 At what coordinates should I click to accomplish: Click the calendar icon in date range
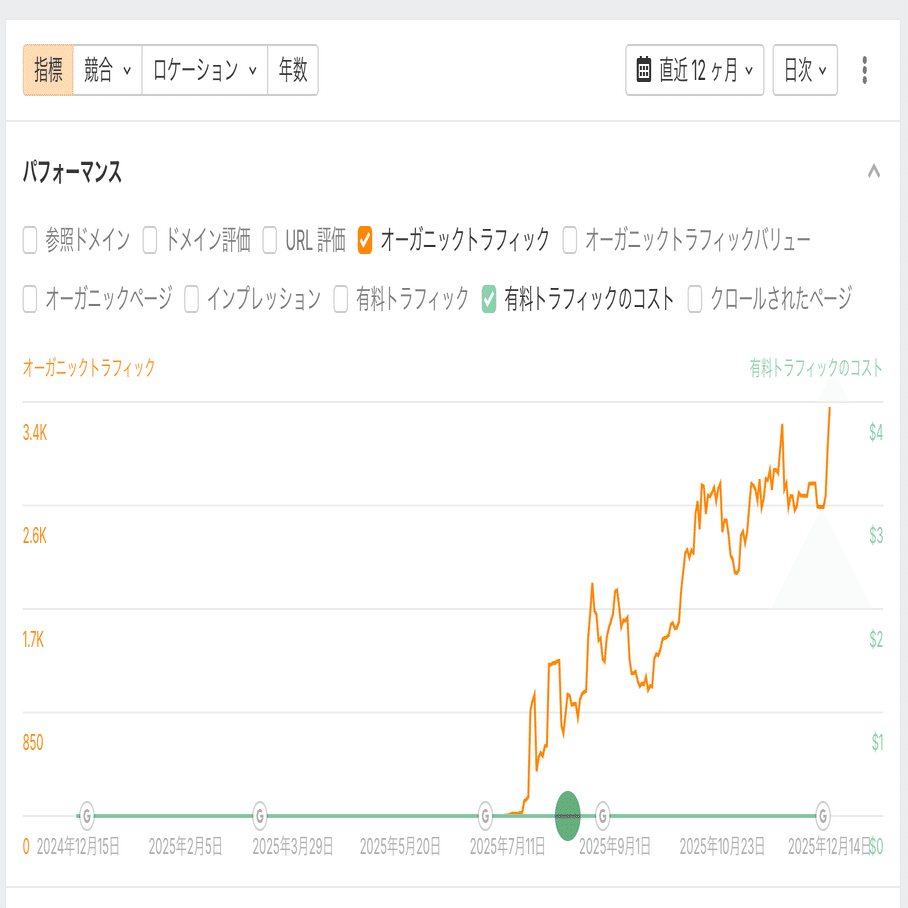tap(644, 70)
